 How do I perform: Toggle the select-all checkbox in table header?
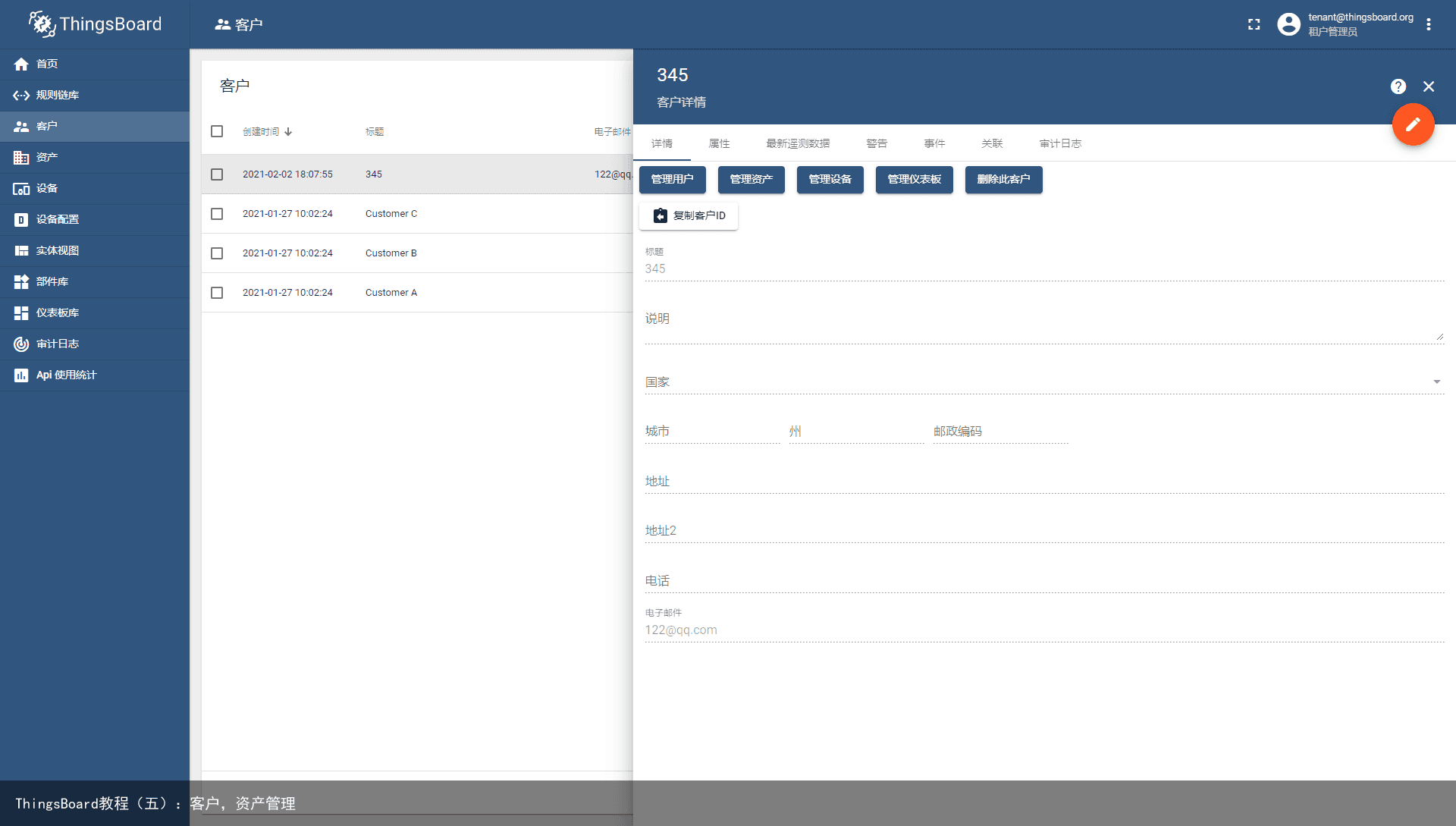tap(217, 132)
